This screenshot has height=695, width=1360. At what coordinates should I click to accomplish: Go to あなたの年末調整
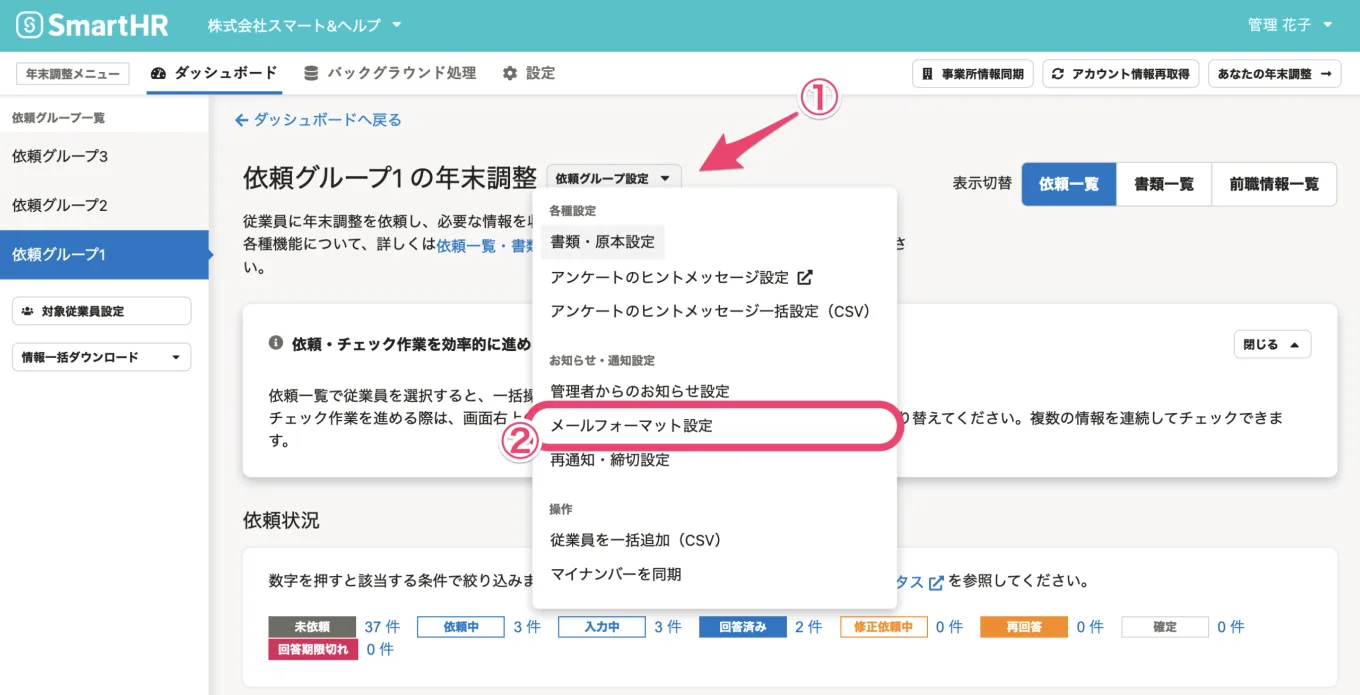[x=1274, y=74]
